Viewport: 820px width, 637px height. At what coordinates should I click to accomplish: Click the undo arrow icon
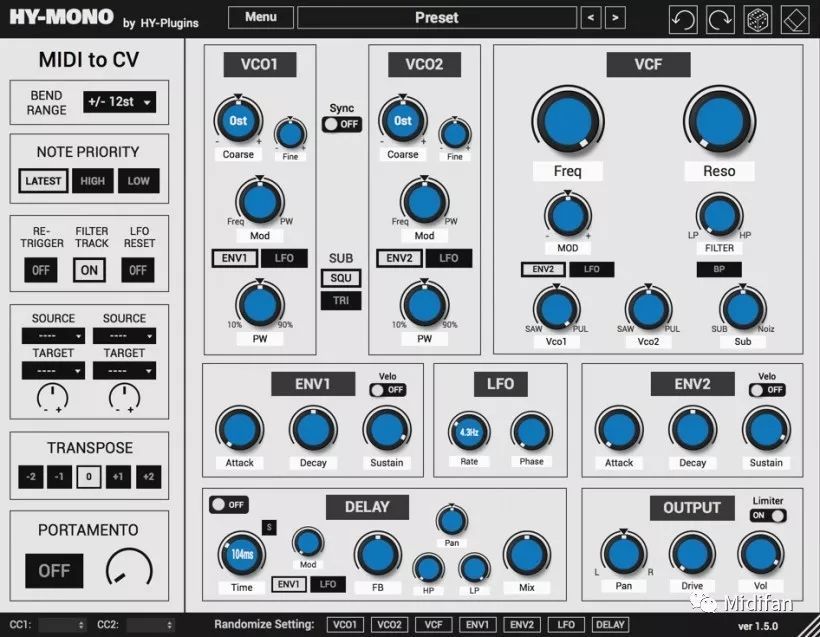(683, 20)
